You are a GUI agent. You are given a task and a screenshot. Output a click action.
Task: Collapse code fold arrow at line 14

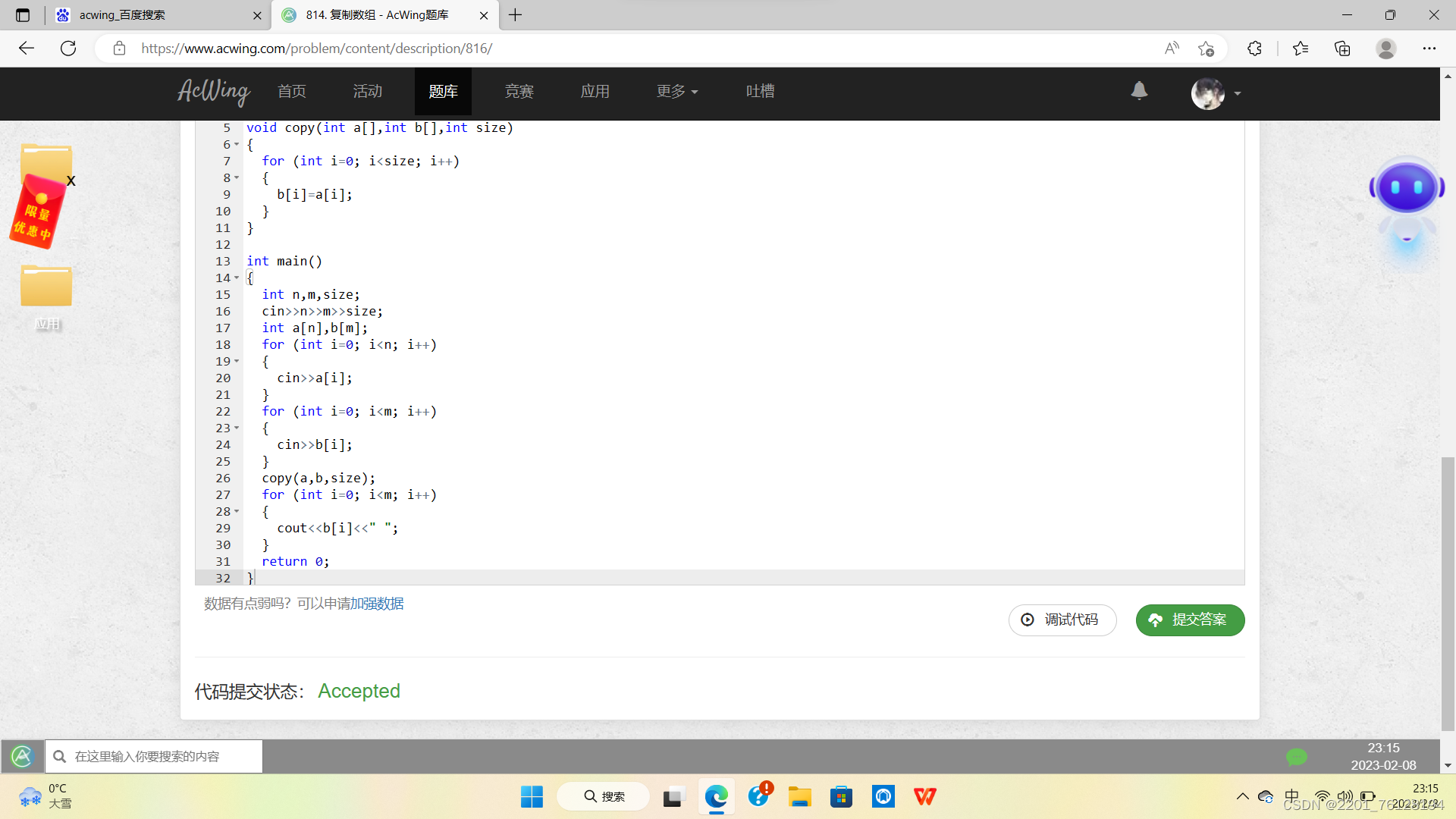[x=237, y=278]
